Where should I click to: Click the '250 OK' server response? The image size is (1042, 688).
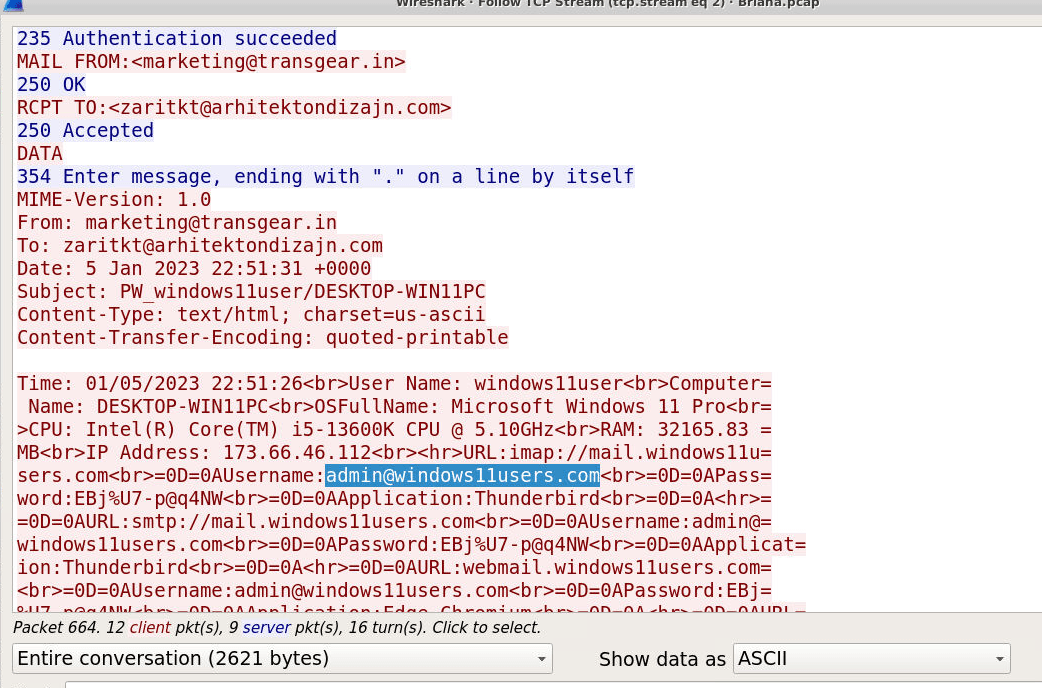coord(51,84)
